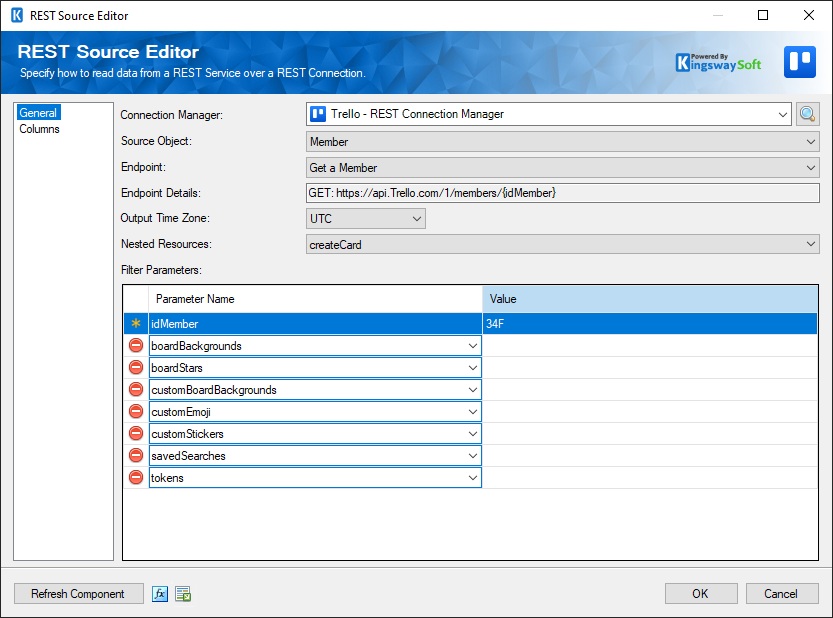Remove the customBoardBackgrounds parameter row
This screenshot has height=618, width=833.
136,390
